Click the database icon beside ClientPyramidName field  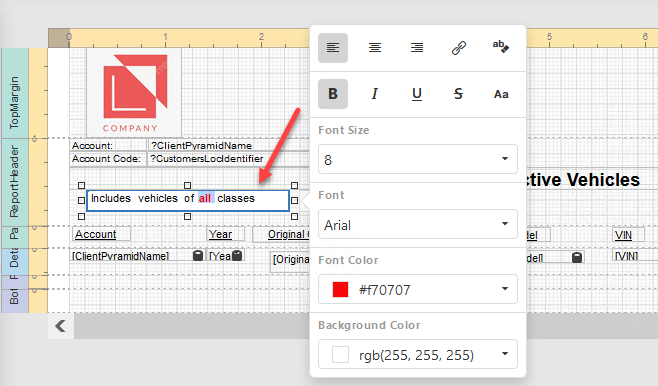click(x=198, y=256)
